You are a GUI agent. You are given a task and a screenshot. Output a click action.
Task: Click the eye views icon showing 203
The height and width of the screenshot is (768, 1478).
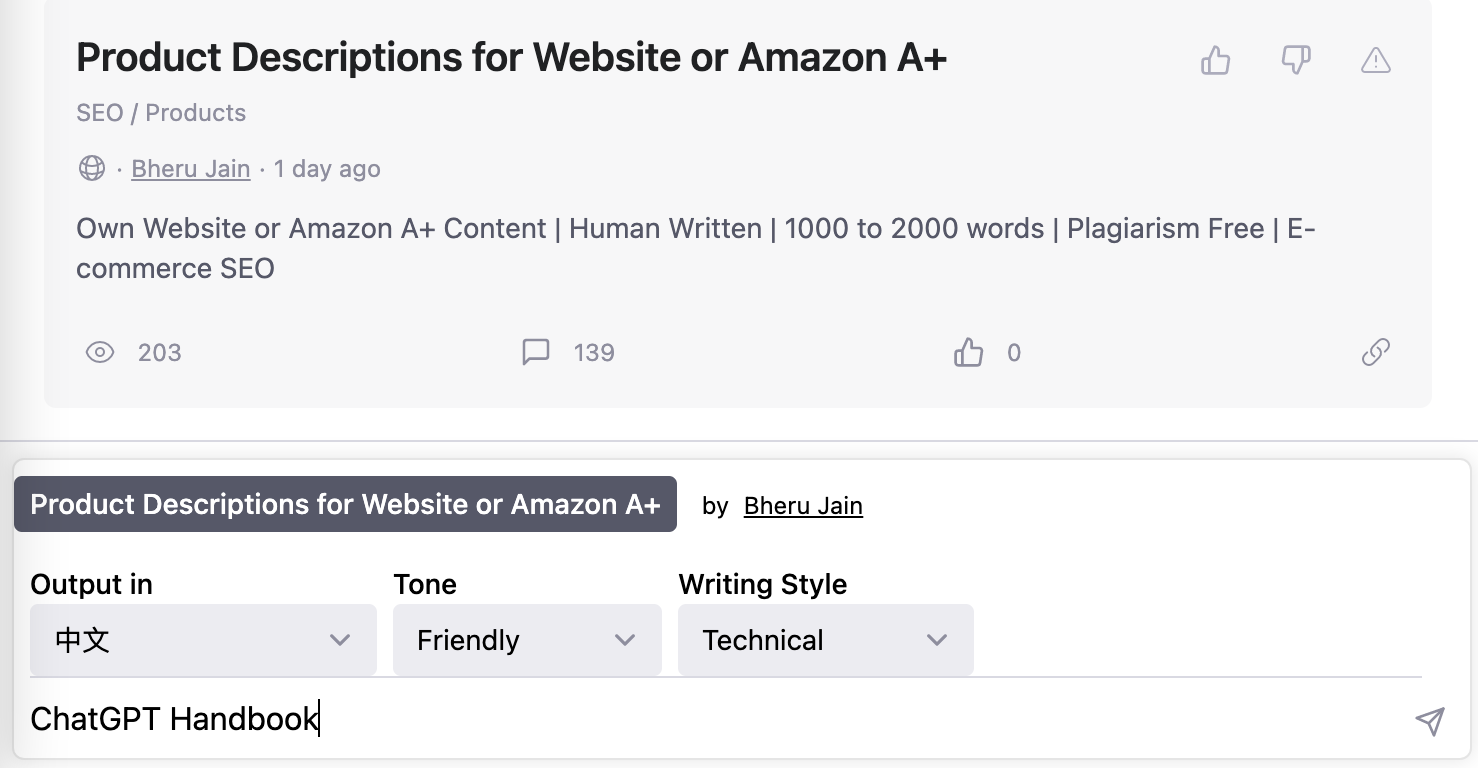click(100, 352)
